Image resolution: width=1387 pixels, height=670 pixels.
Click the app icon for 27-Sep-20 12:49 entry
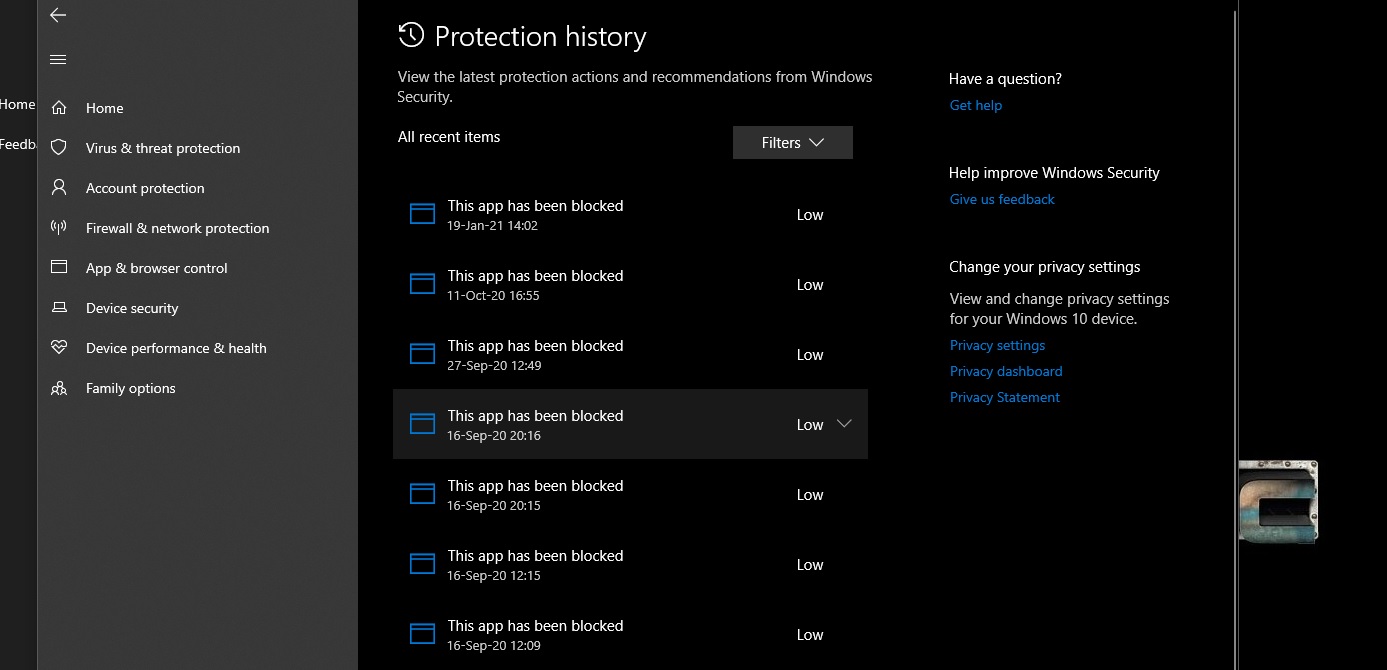(423, 354)
